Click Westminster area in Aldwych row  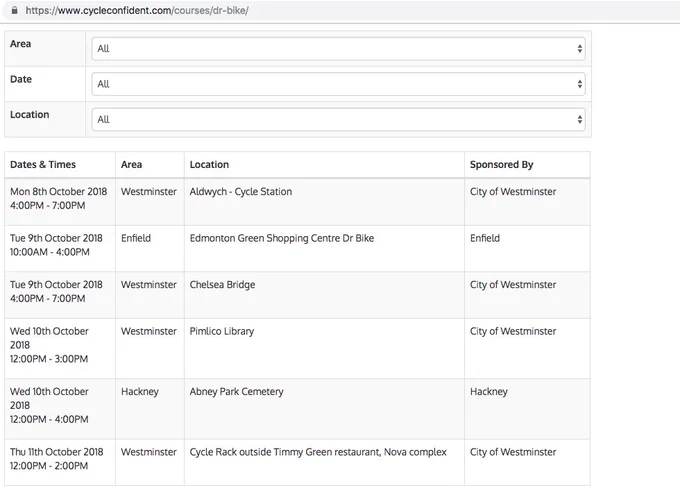click(149, 192)
